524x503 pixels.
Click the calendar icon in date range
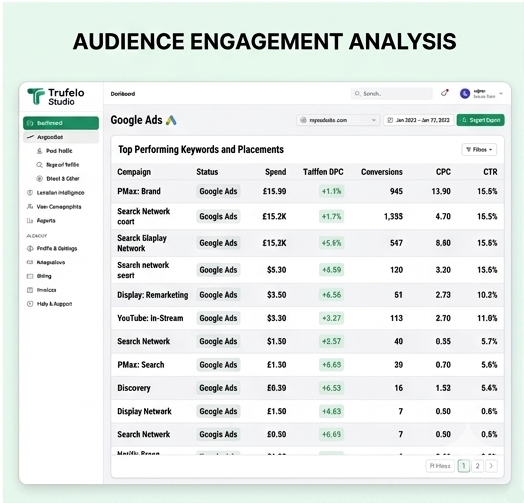390,120
